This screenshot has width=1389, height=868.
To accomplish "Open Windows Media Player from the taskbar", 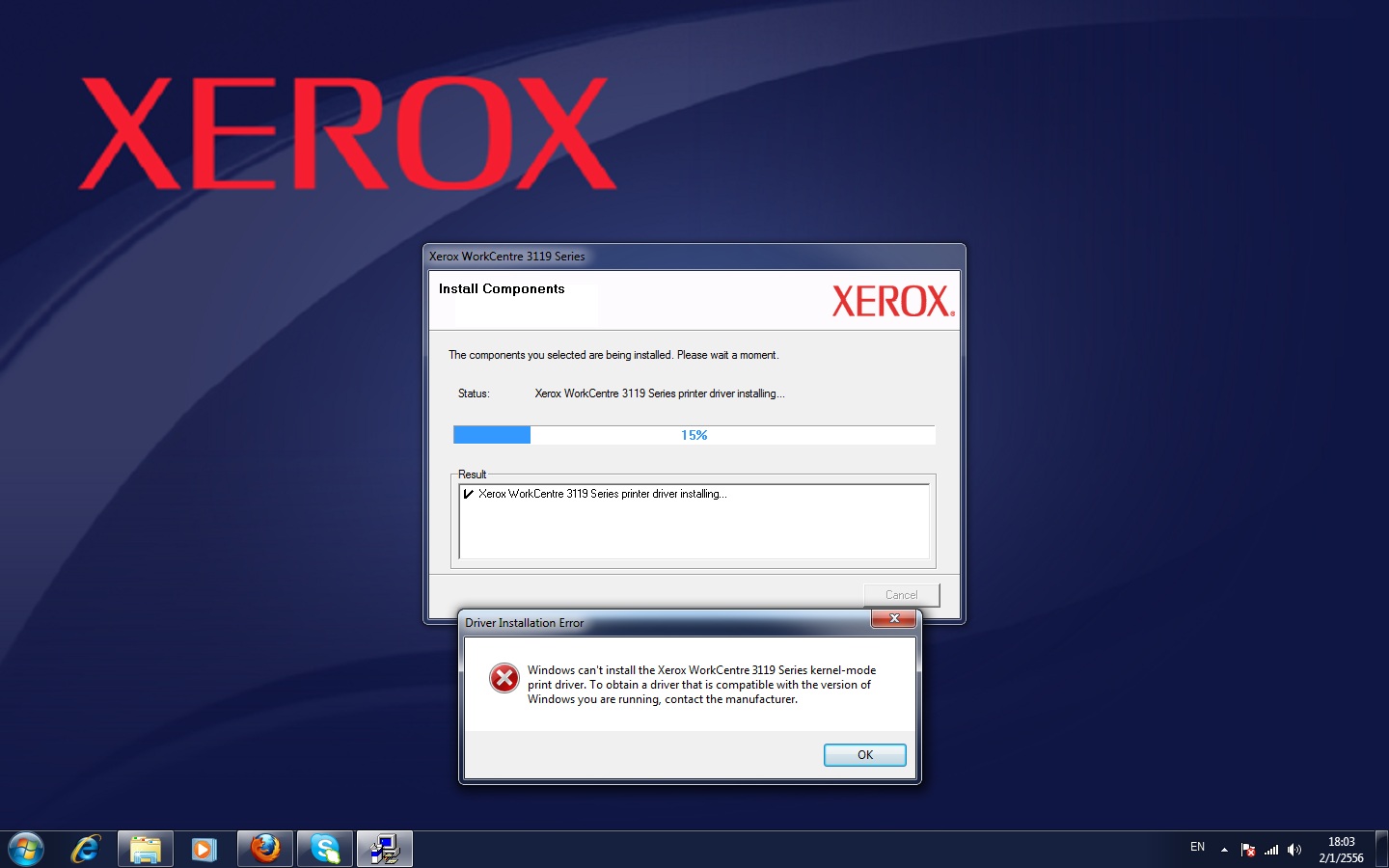I will coord(204,850).
